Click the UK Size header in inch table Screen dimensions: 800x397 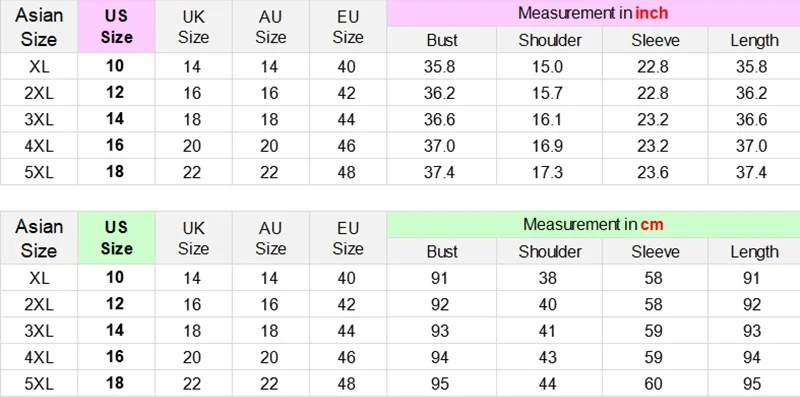pos(193,27)
